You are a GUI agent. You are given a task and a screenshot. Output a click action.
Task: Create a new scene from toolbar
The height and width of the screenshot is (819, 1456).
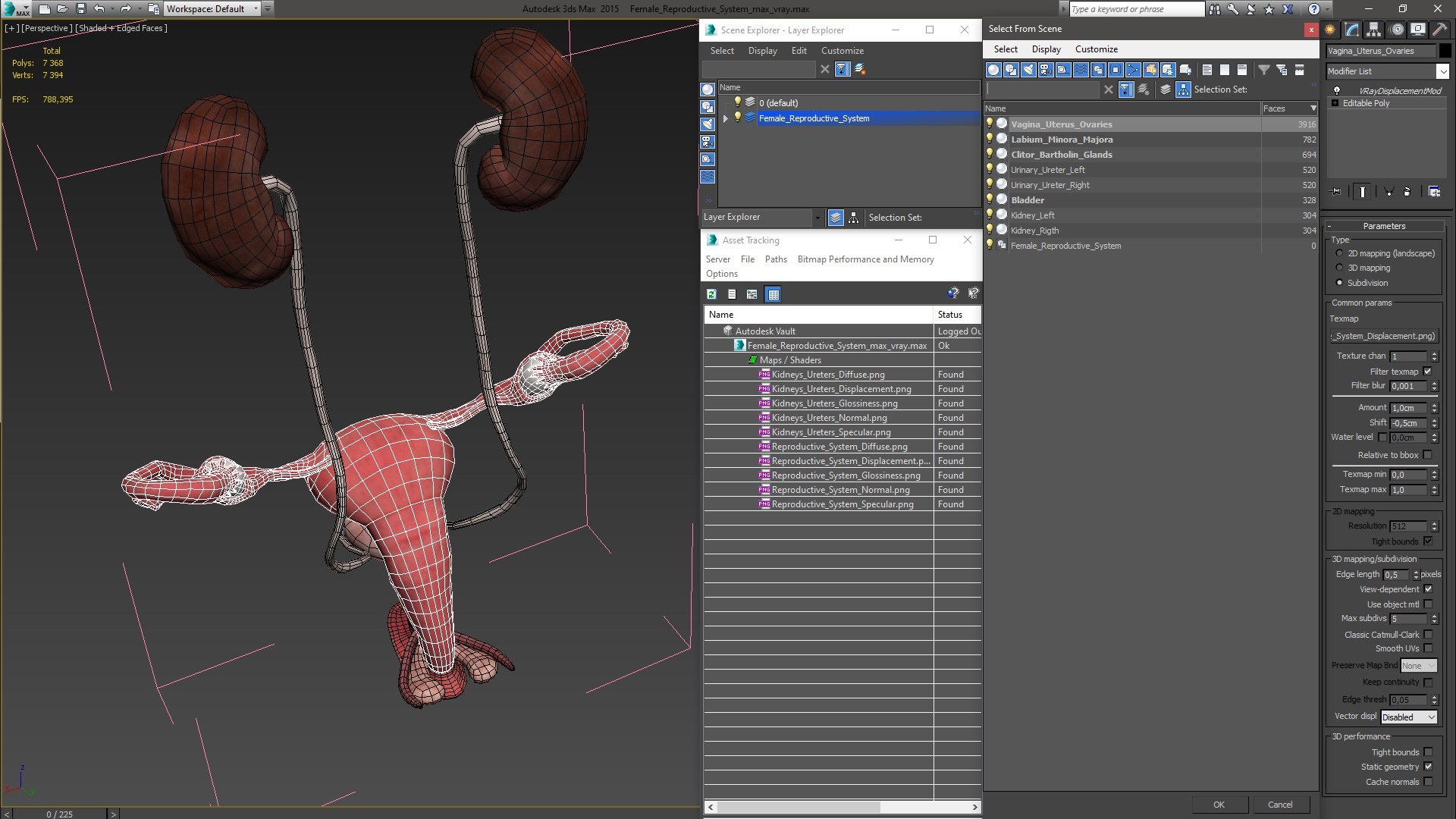coord(45,9)
